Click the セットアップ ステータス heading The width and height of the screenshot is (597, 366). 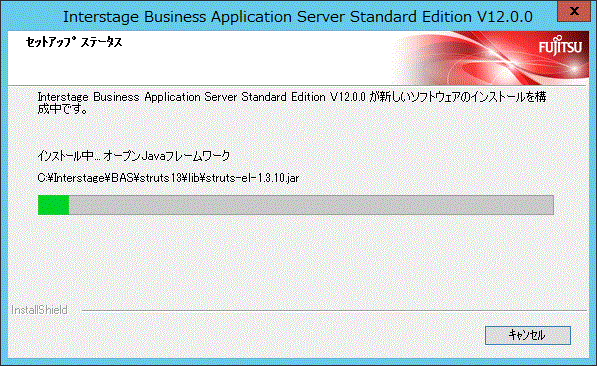(74, 42)
